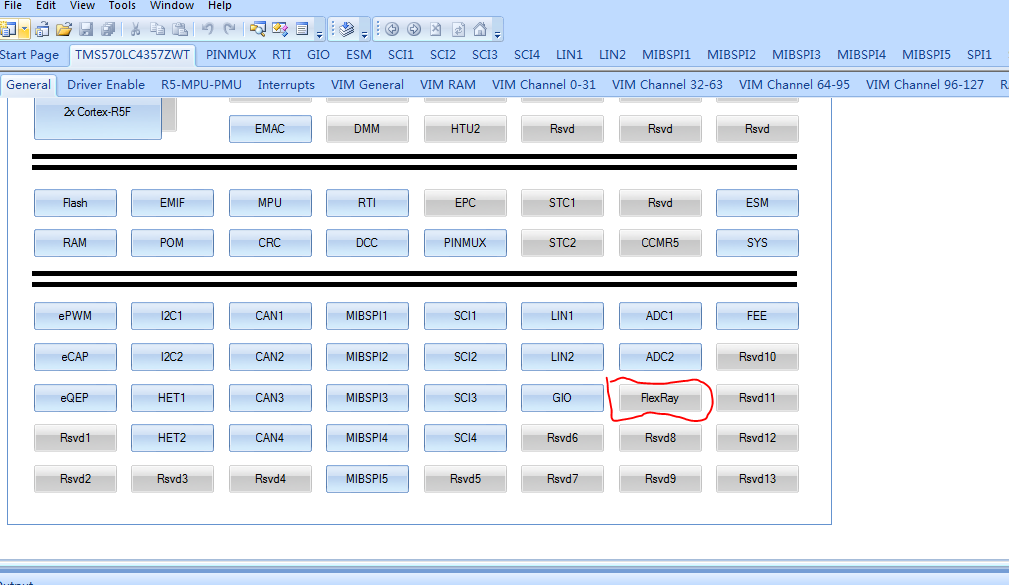Click the LIN2 block diagram button
This screenshot has height=585, width=1009.
click(x=562, y=357)
